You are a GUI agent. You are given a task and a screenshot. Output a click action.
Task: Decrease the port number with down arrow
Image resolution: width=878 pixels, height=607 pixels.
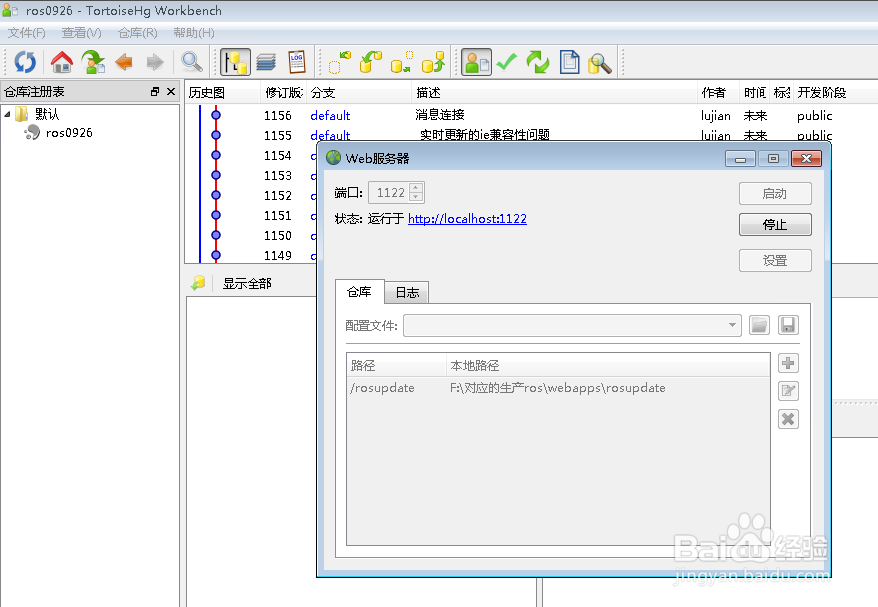416,197
